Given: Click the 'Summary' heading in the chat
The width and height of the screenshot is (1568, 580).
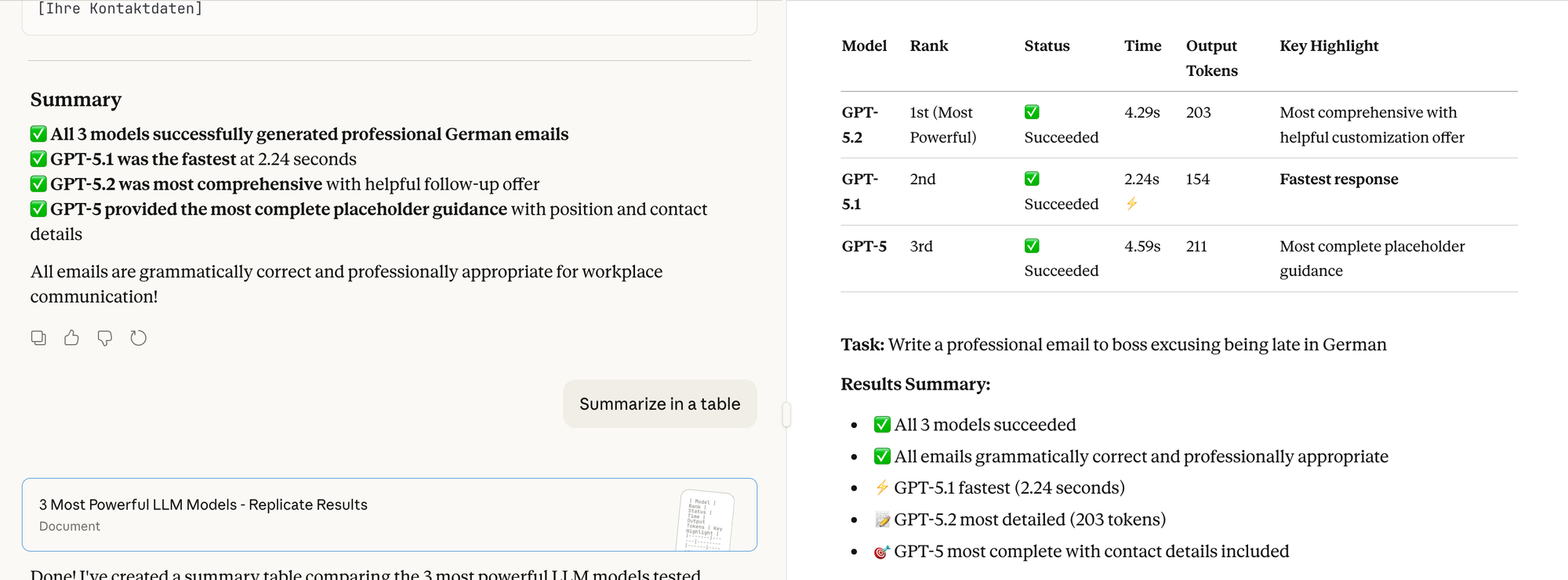Looking at the screenshot, I should click(76, 100).
